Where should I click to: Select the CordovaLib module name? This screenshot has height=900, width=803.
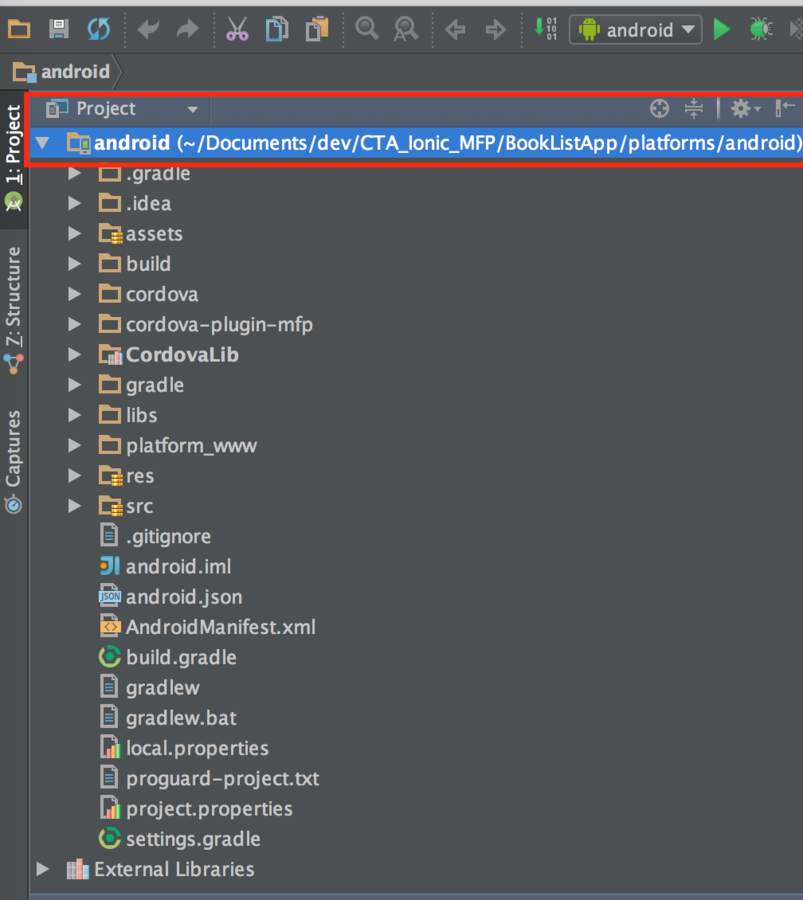coord(182,355)
